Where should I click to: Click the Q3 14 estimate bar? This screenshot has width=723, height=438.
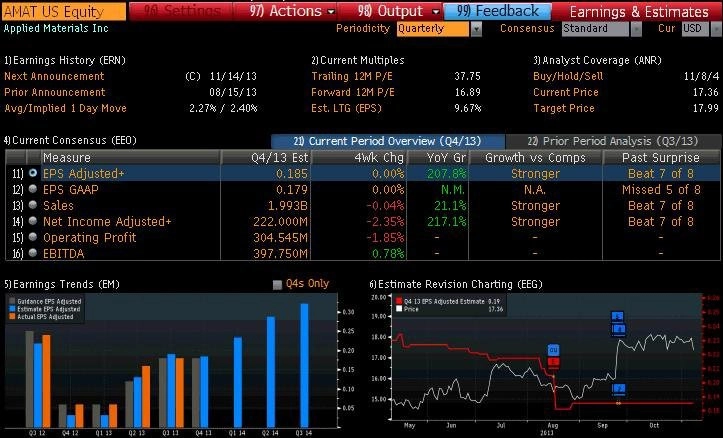coord(304,365)
